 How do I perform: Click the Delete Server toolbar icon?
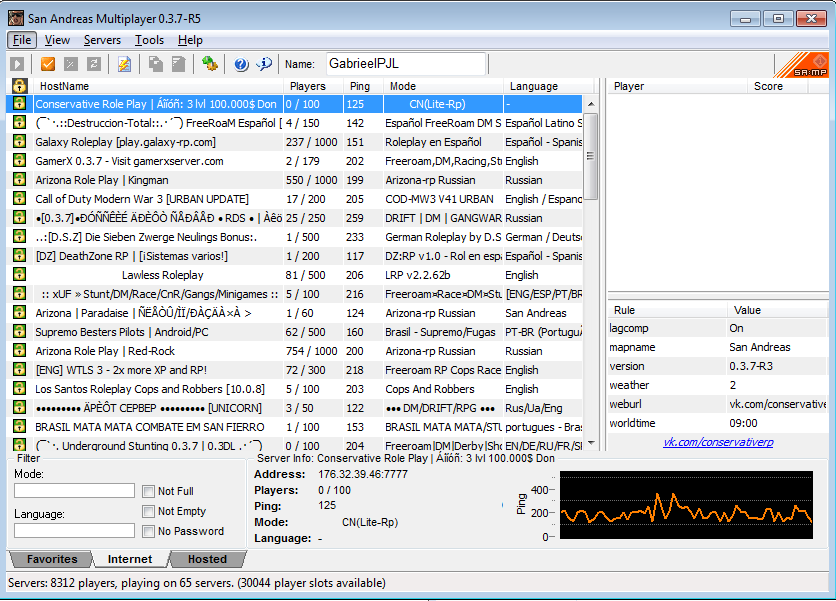tap(70, 64)
